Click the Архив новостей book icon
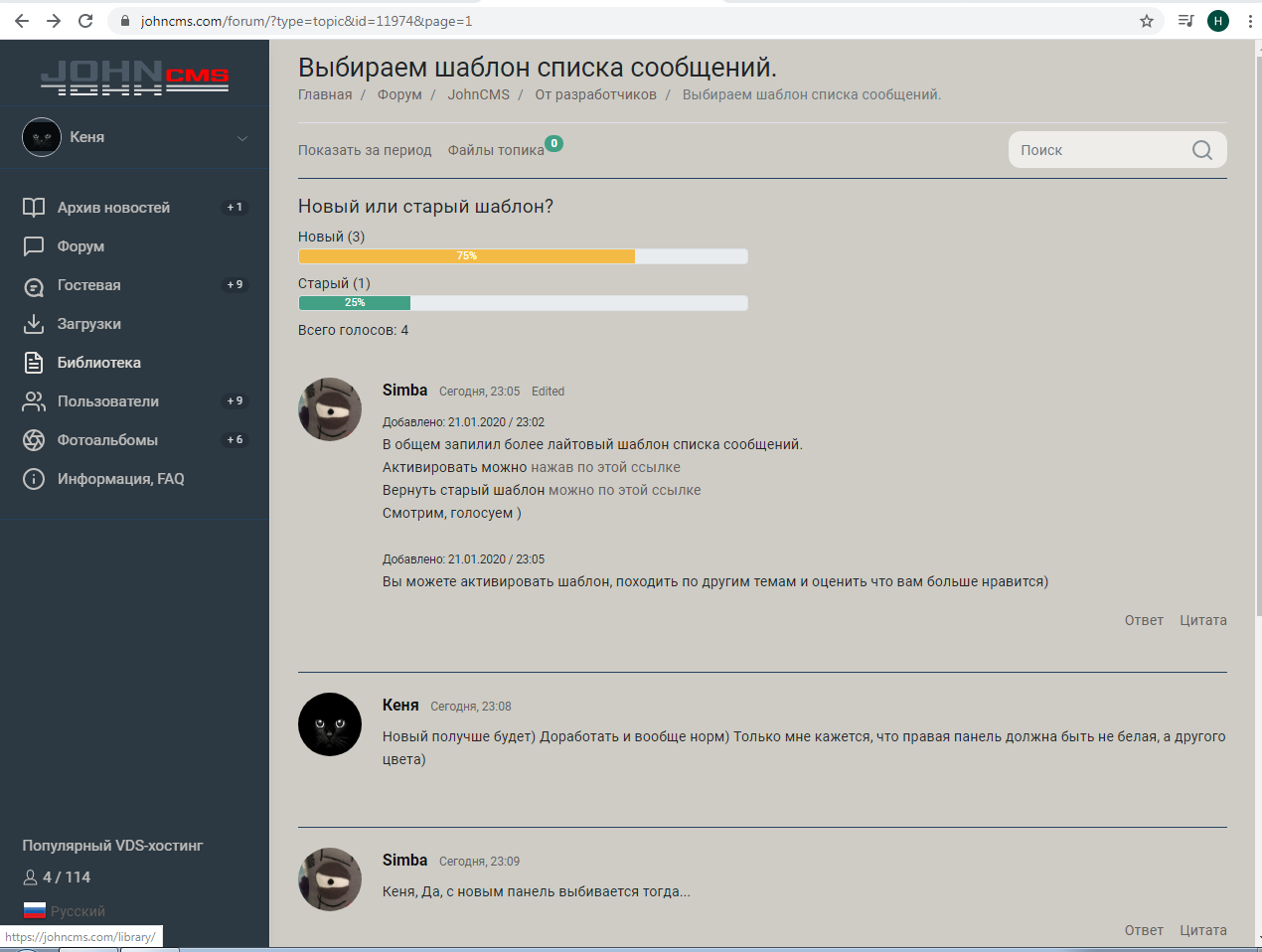The image size is (1262, 952). click(x=34, y=208)
